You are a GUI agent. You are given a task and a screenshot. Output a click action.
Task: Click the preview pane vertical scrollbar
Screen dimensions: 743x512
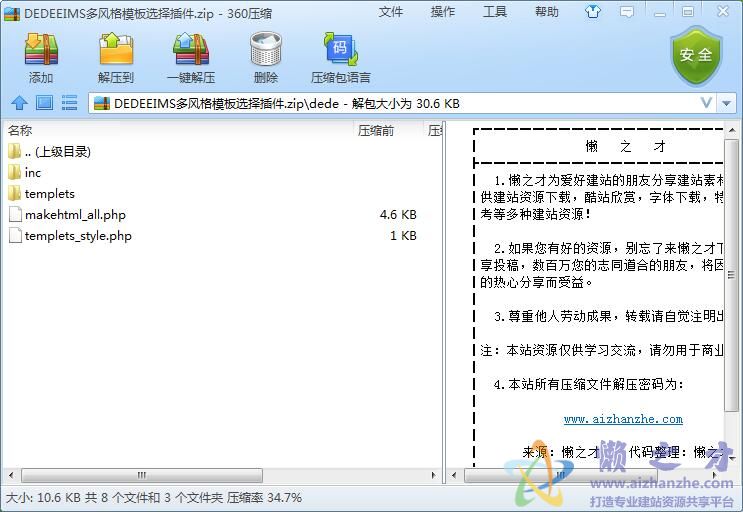731,300
